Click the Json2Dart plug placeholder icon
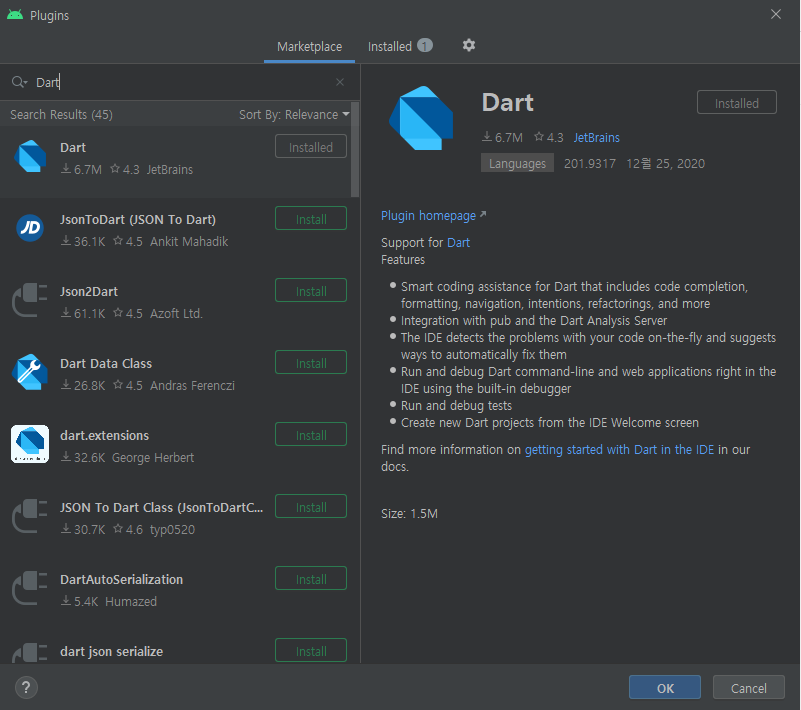 [x=30, y=300]
